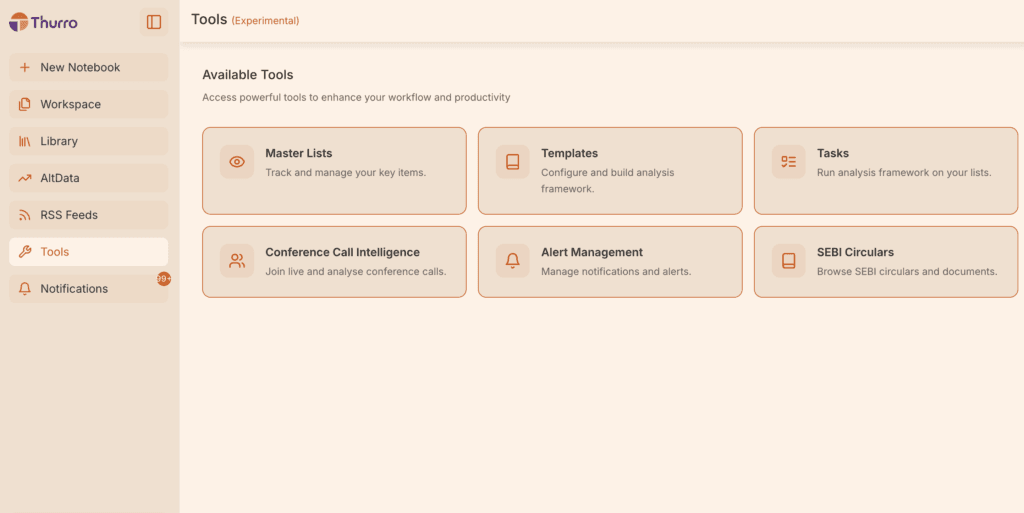Click 'Access powerful tools to enhance your workflow' text
The image size is (1024, 513).
pyautogui.click(x=356, y=97)
